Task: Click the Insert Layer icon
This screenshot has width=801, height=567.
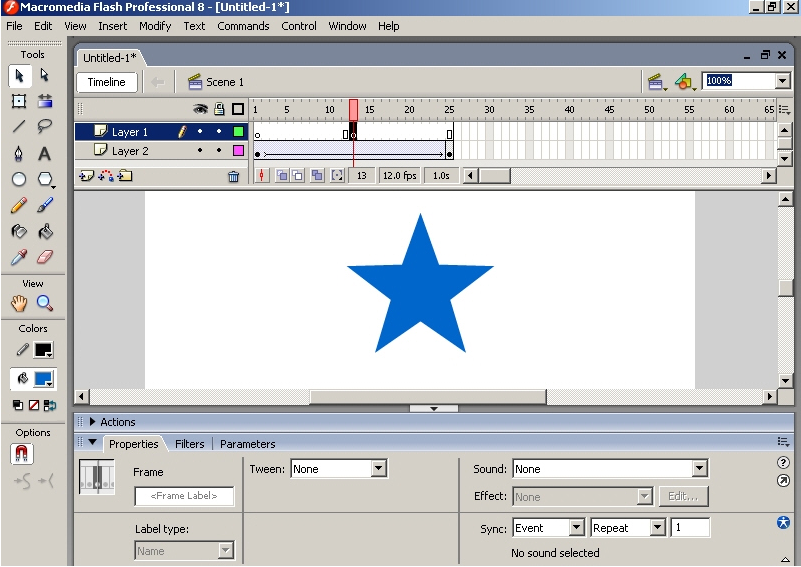Action: [x=86, y=176]
